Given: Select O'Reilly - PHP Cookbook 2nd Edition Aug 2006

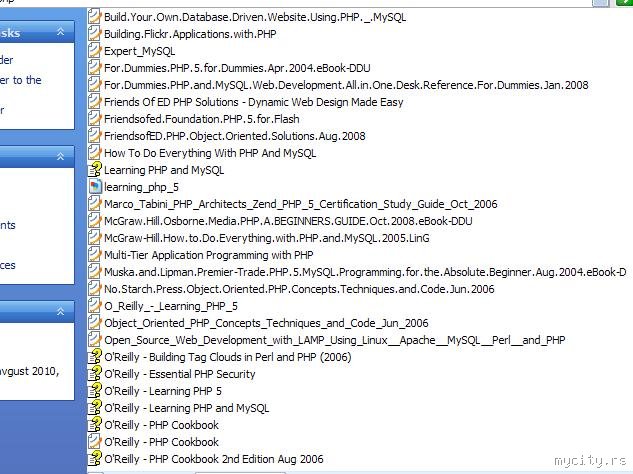Looking at the screenshot, I should pyautogui.click(x=214, y=459).
